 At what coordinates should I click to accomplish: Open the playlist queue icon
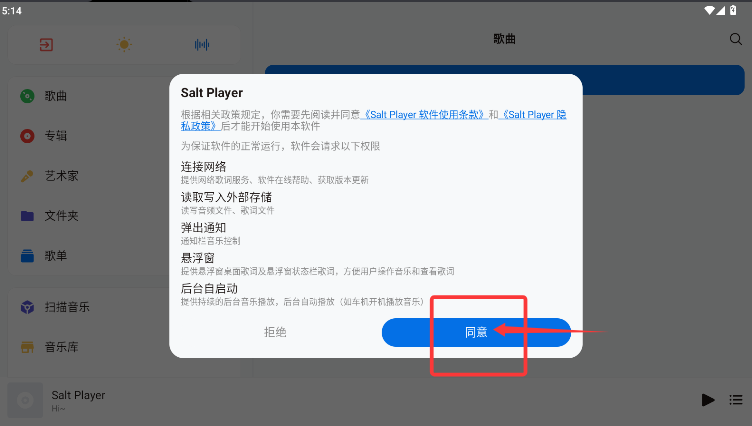pyautogui.click(x=736, y=400)
